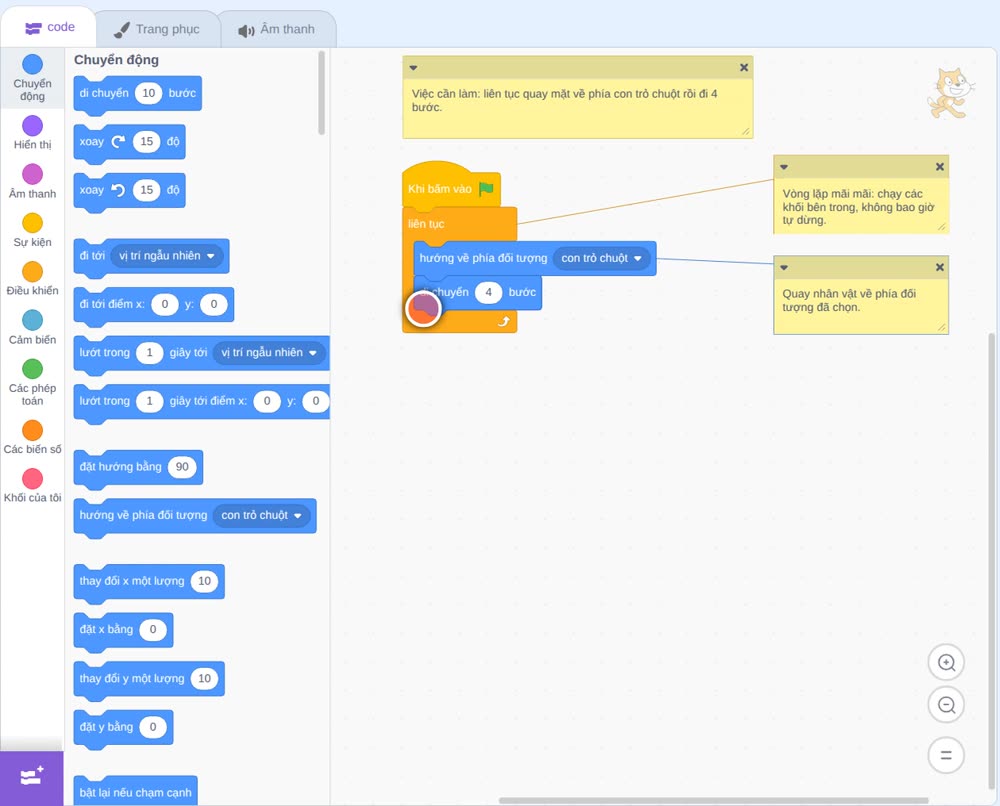Open con trỏ chuột dropdown in script
The height and width of the screenshot is (806, 1000).
[602, 258]
